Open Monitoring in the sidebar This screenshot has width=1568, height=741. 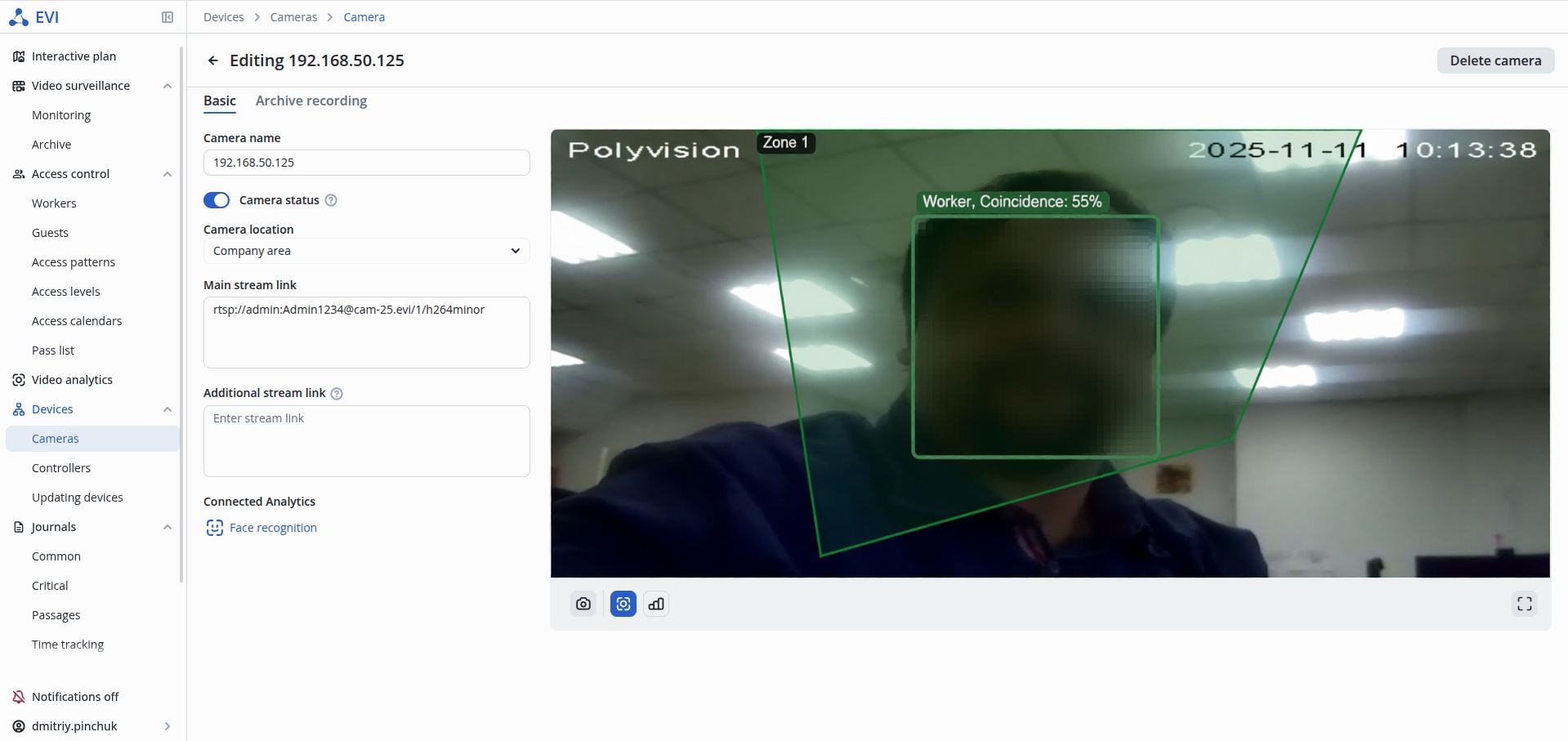[61, 115]
